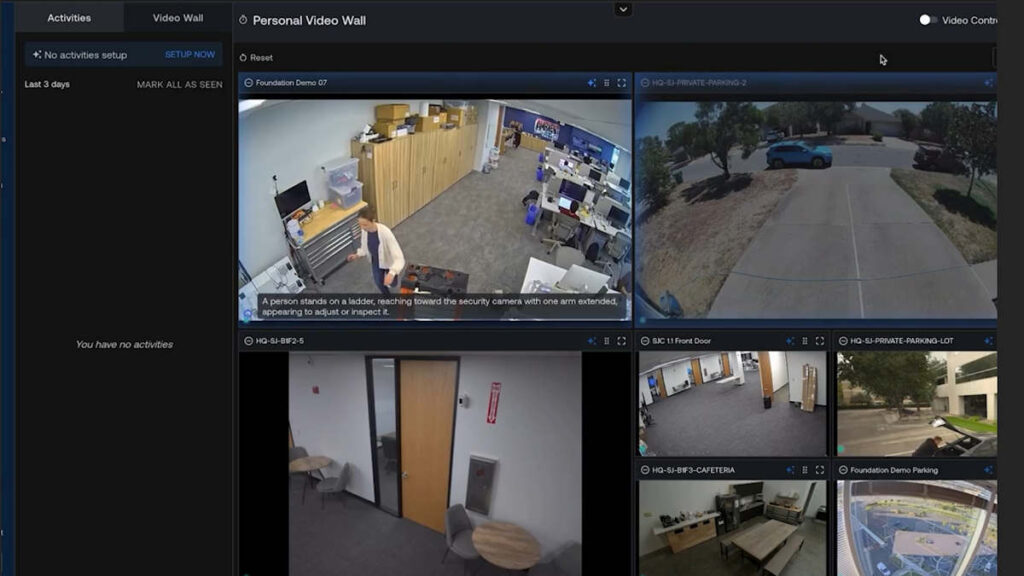Viewport: 1024px width, 576px height.
Task: Toggle the Video Controls switch
Action: tap(927, 20)
